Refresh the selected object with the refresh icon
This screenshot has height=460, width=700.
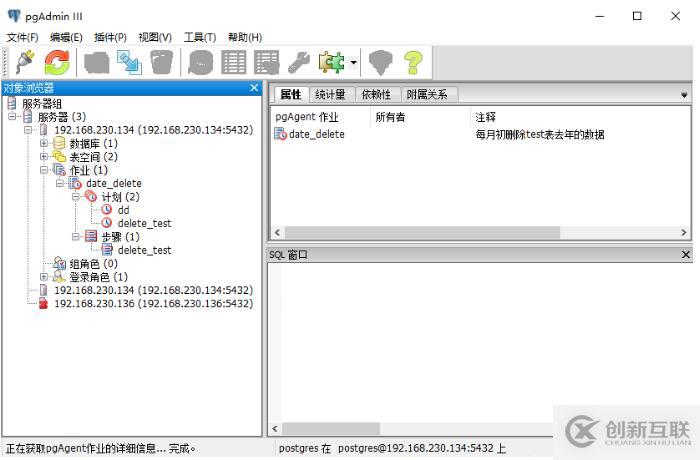coord(57,62)
